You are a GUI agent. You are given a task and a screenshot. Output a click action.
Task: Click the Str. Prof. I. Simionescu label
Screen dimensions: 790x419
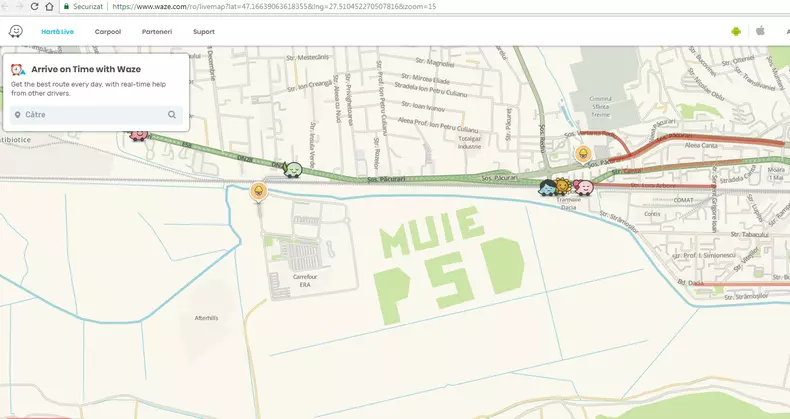(703, 256)
